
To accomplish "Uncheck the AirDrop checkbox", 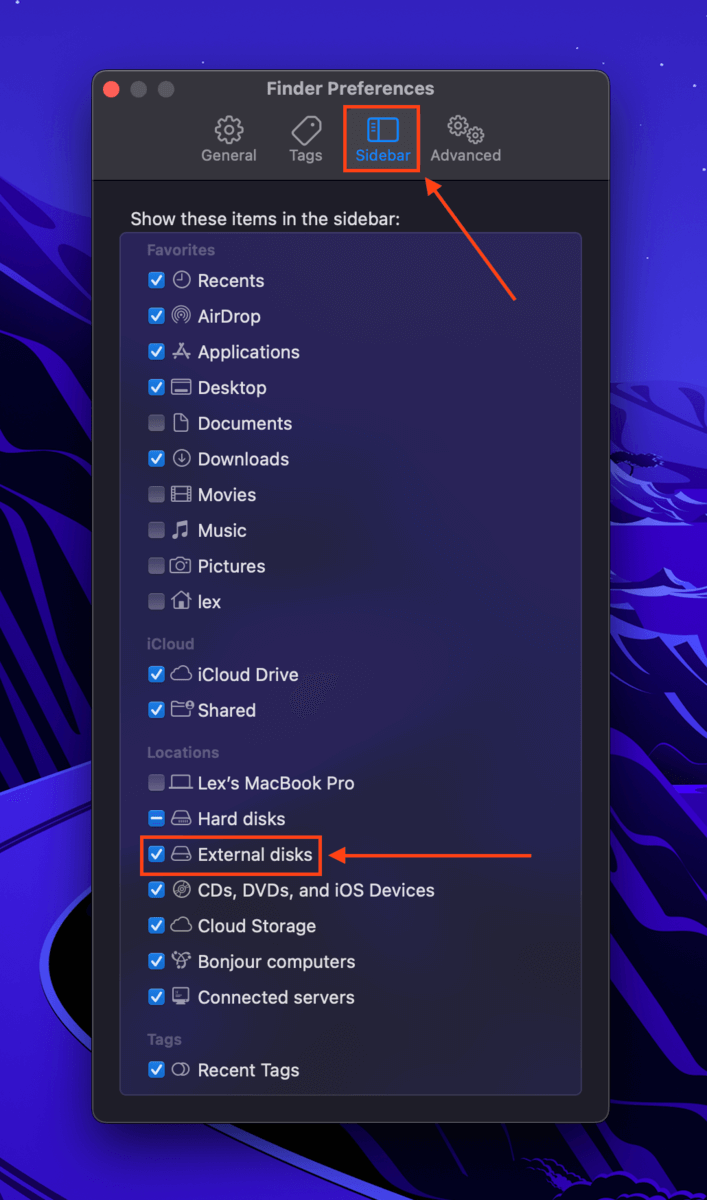I will [156, 316].
